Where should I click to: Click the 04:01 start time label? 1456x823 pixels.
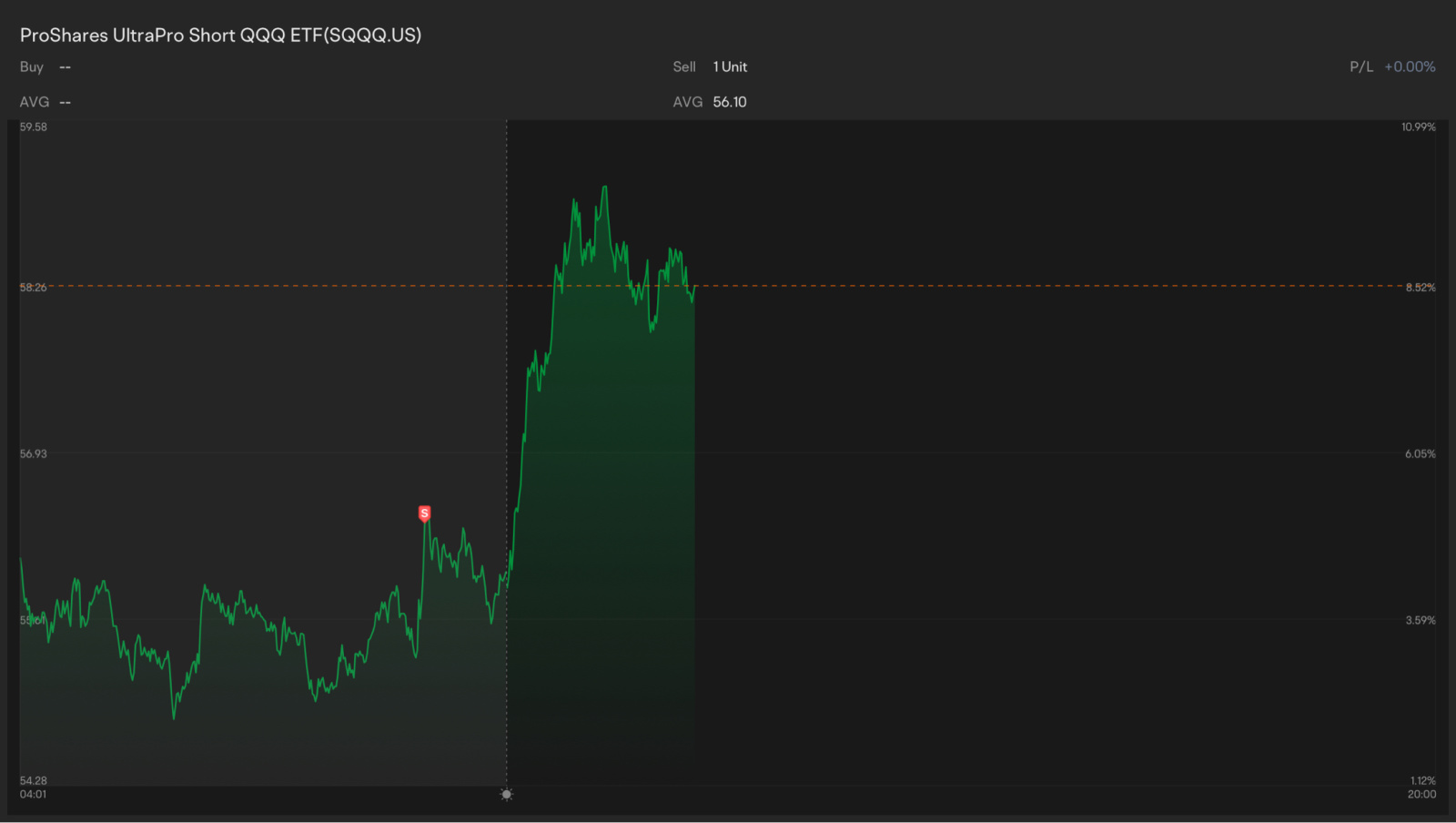pyautogui.click(x=34, y=794)
